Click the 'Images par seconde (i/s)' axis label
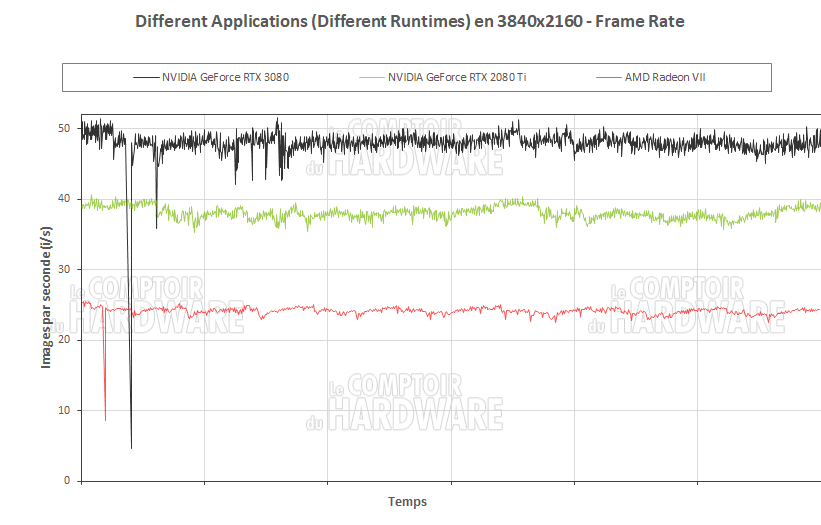 [x=46, y=296]
